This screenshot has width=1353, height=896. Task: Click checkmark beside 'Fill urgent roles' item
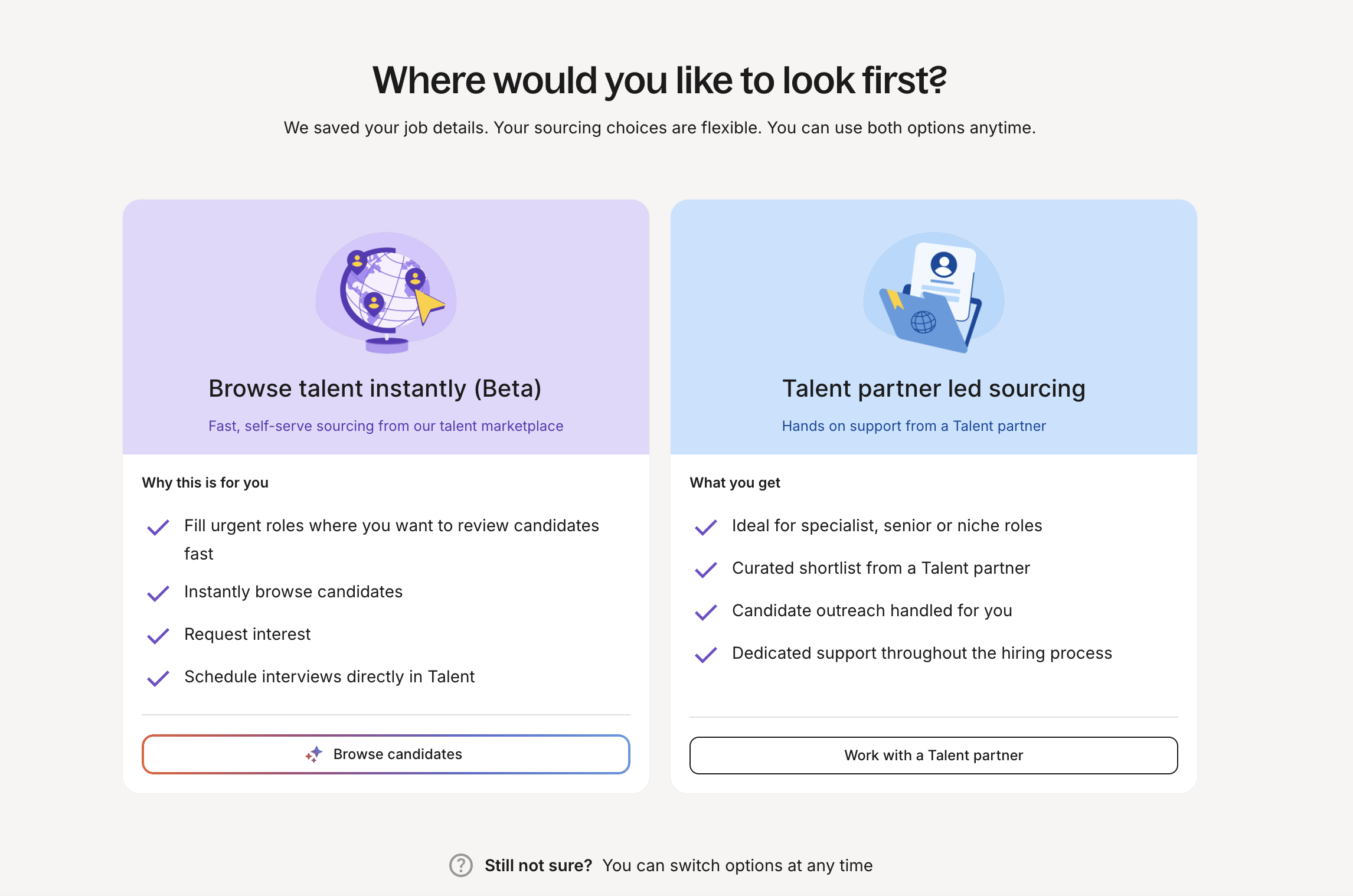[158, 527]
